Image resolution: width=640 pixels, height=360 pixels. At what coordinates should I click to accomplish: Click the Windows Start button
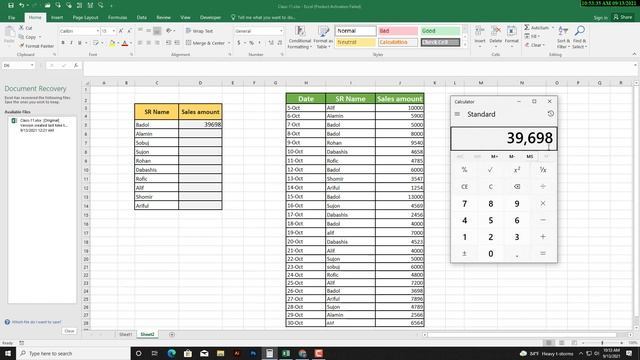[8, 353]
